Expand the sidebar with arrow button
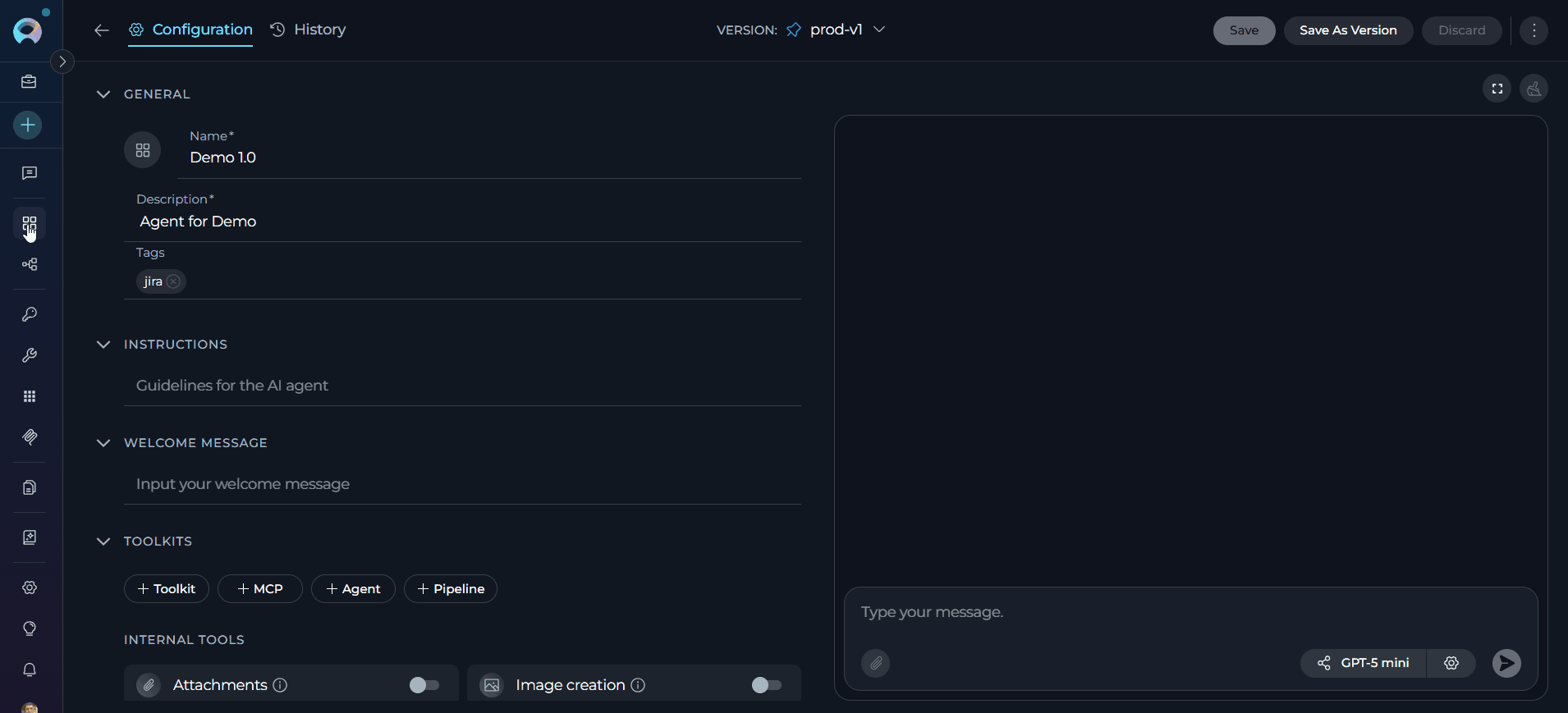 (62, 62)
